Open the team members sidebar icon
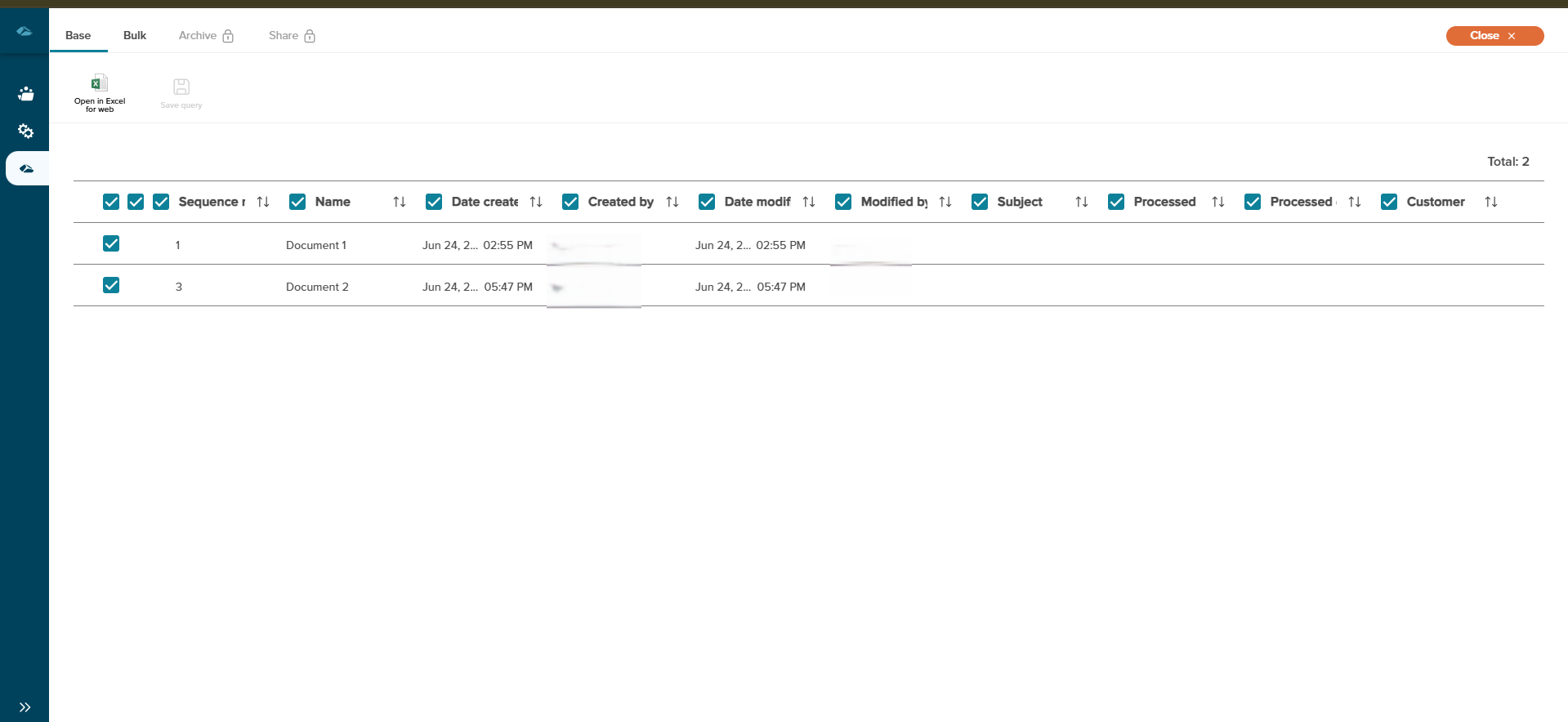1568x722 pixels. coord(25,93)
